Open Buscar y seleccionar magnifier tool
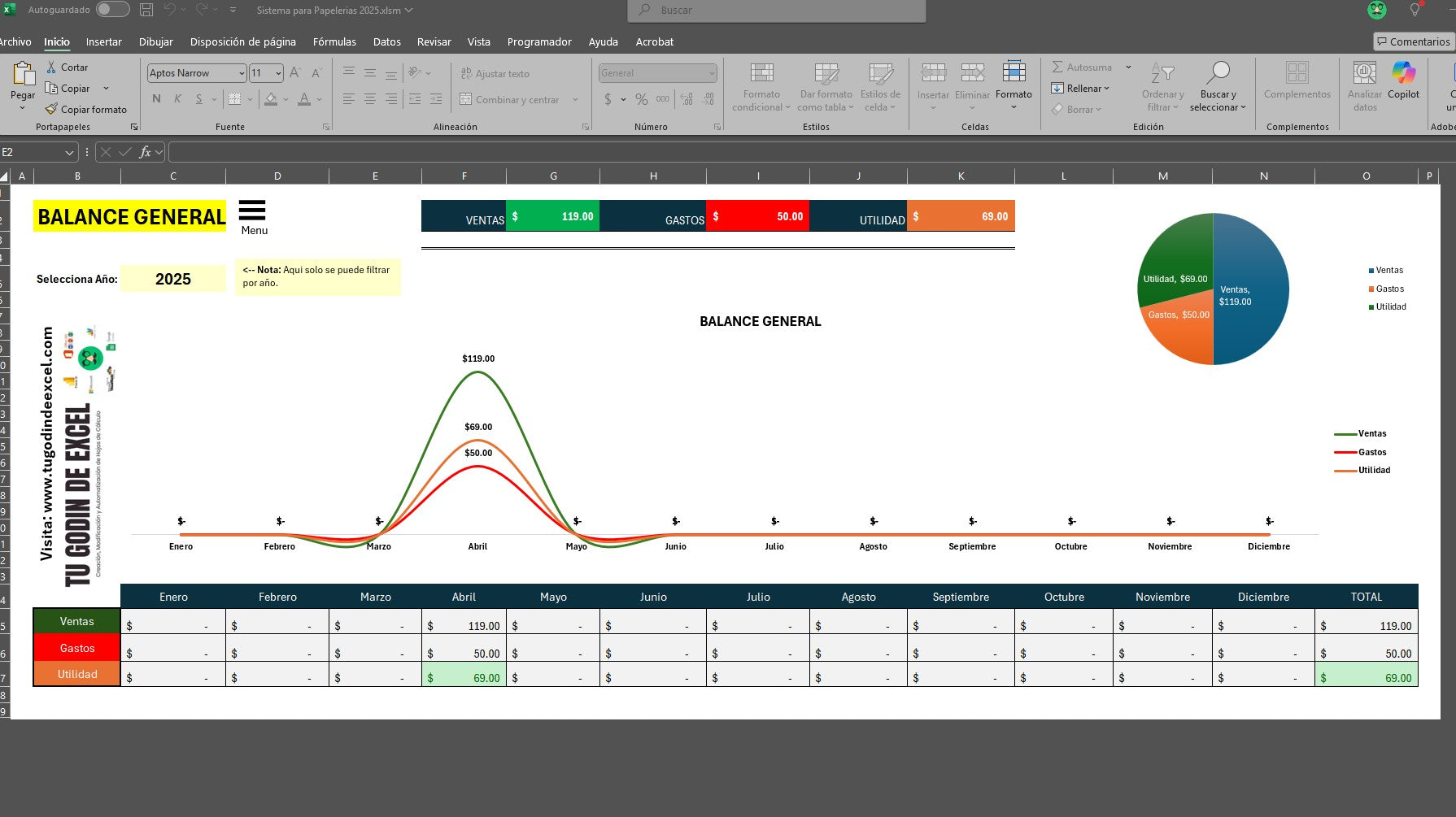Image resolution: width=1456 pixels, height=817 pixels. pos(1218,72)
